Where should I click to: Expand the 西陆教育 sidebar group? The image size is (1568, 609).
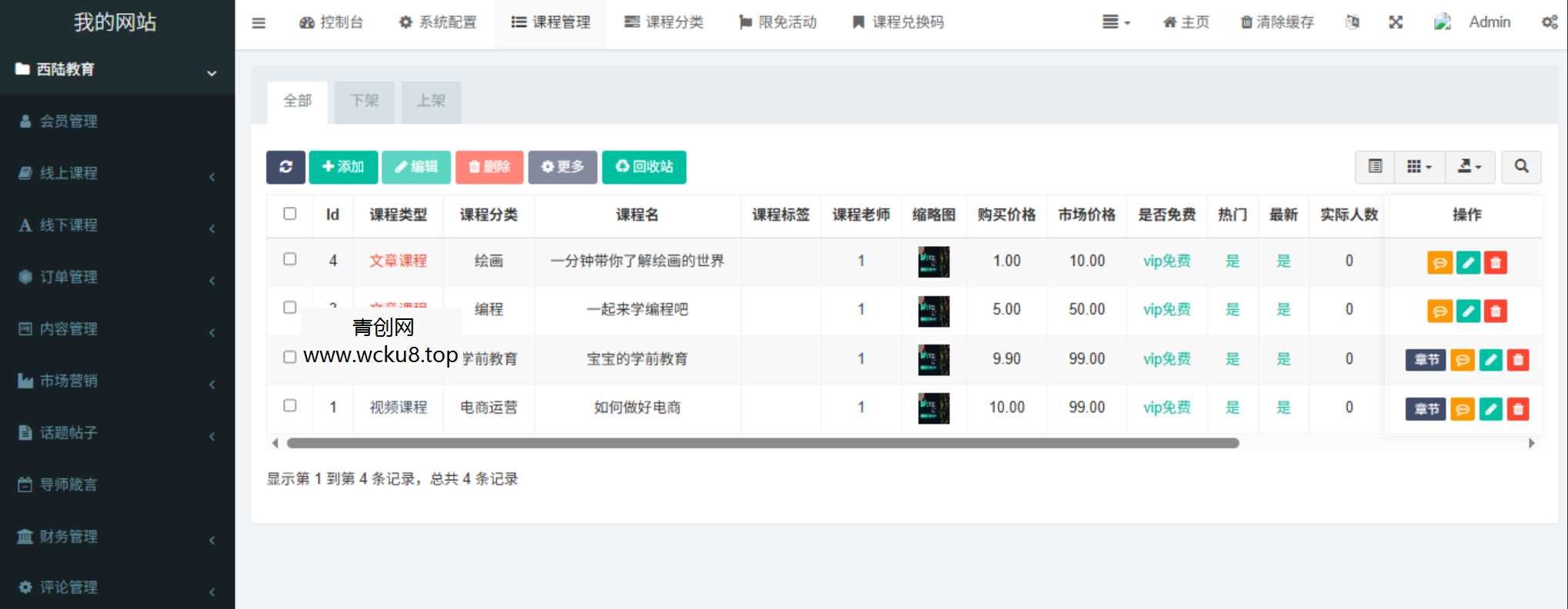117,70
